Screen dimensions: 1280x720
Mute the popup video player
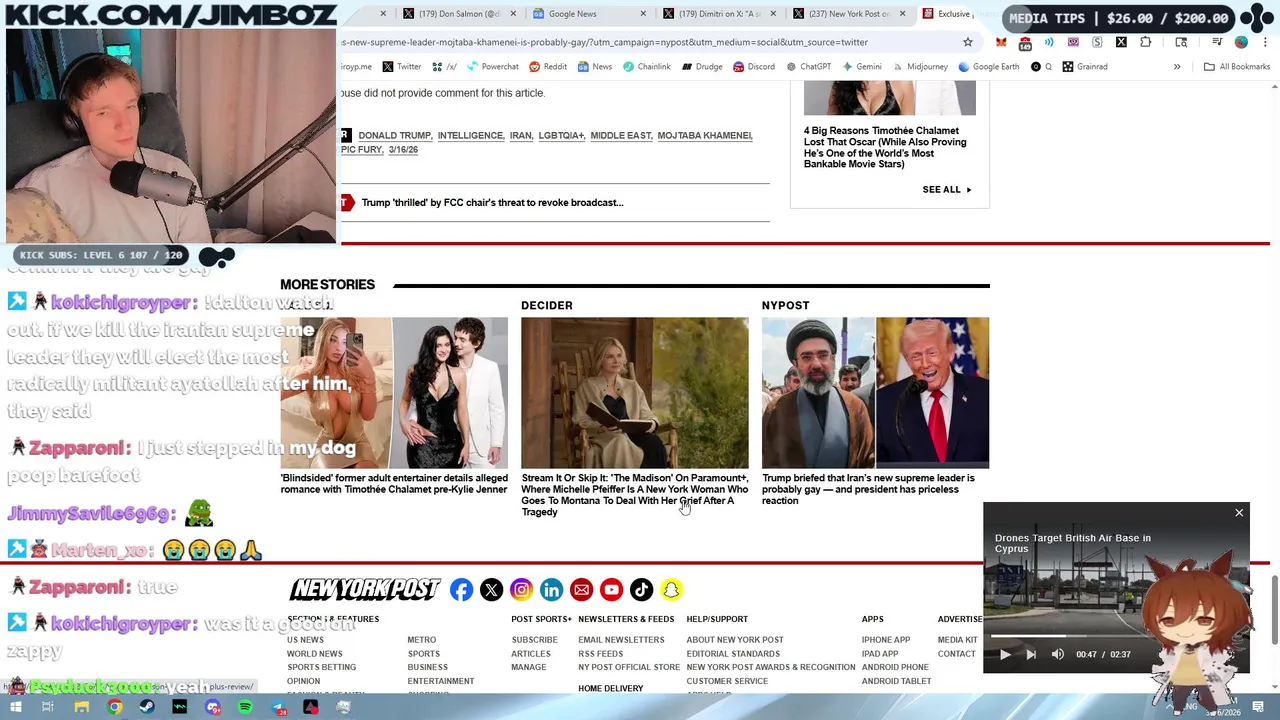coord(1057,655)
